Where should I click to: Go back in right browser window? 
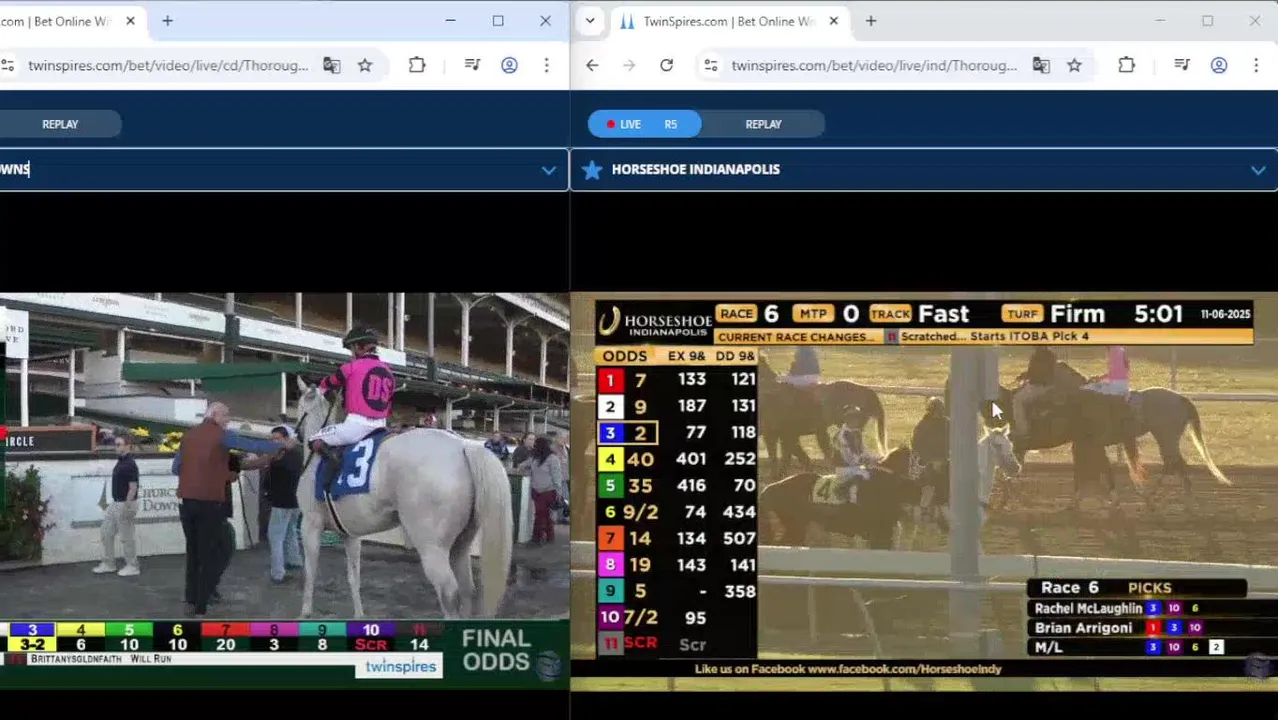pos(592,65)
